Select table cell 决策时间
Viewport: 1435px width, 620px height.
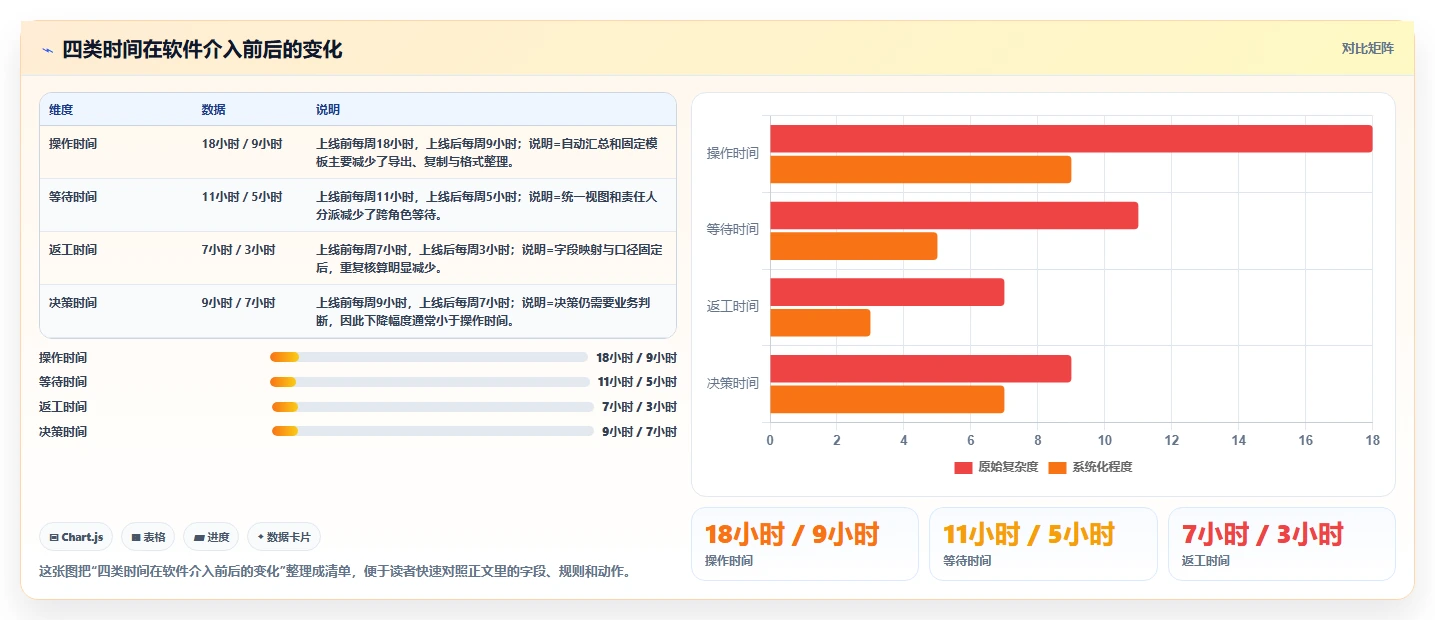pos(73,302)
